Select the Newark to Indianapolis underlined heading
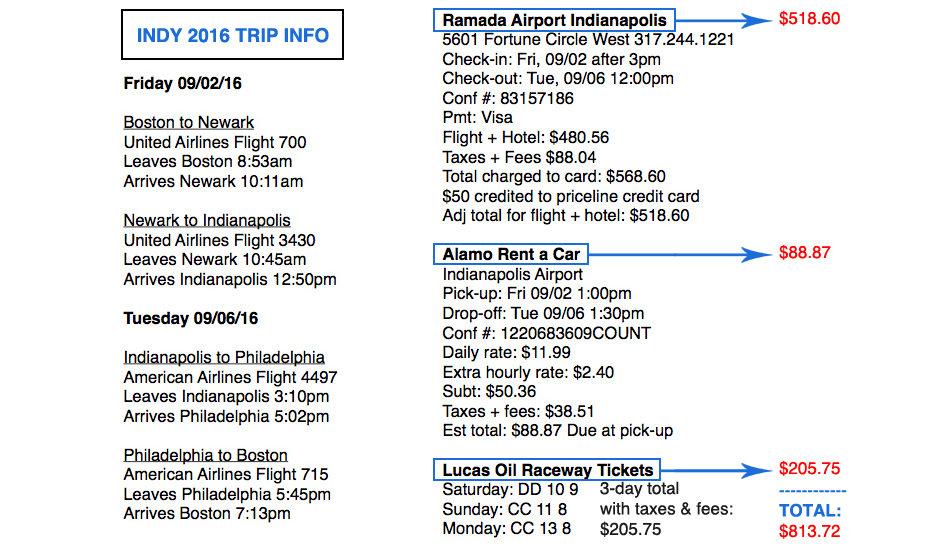Image resolution: width=940 pixels, height=546 pixels. point(206,221)
